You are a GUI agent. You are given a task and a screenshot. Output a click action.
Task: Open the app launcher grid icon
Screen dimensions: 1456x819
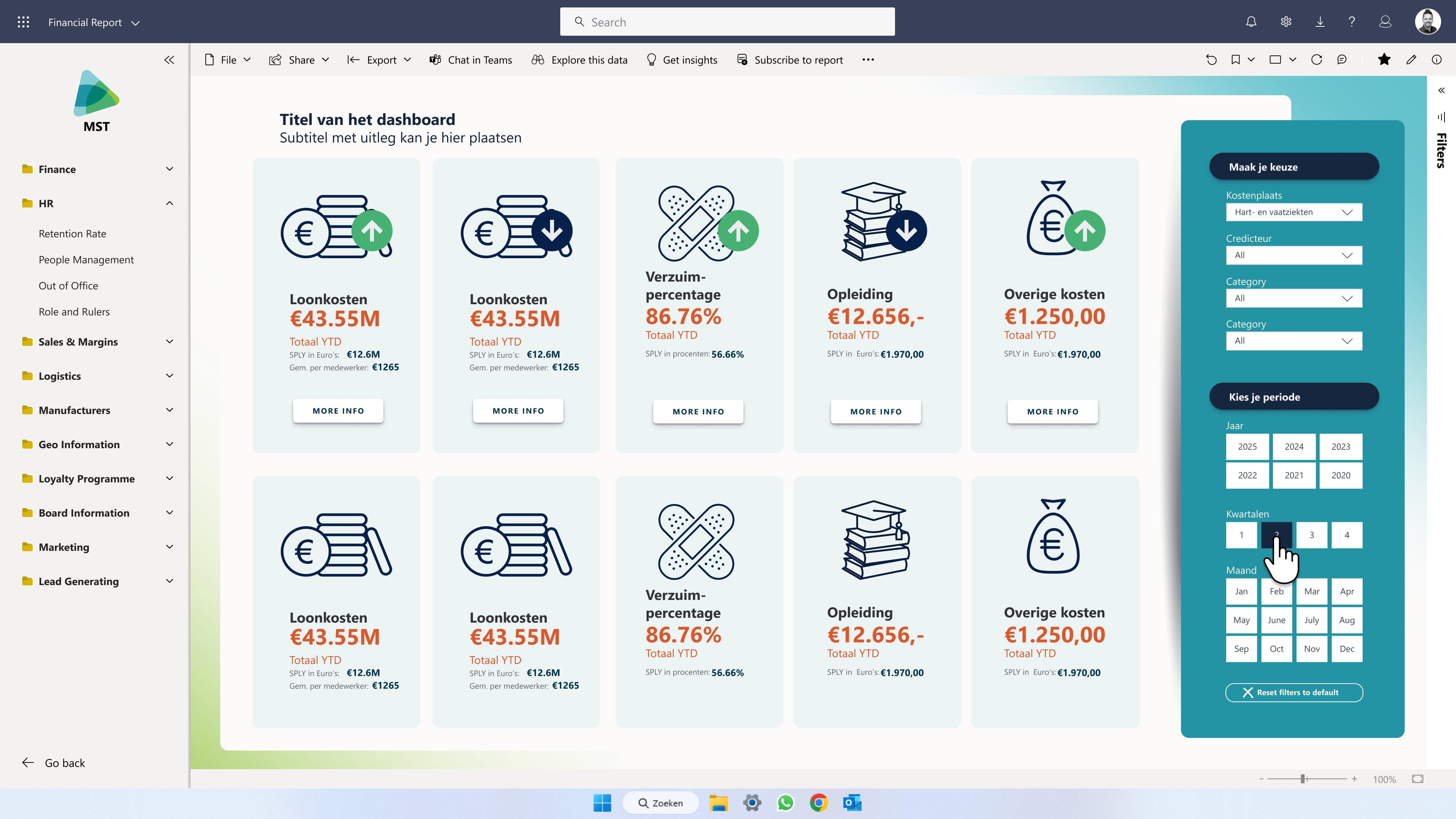tap(23, 22)
